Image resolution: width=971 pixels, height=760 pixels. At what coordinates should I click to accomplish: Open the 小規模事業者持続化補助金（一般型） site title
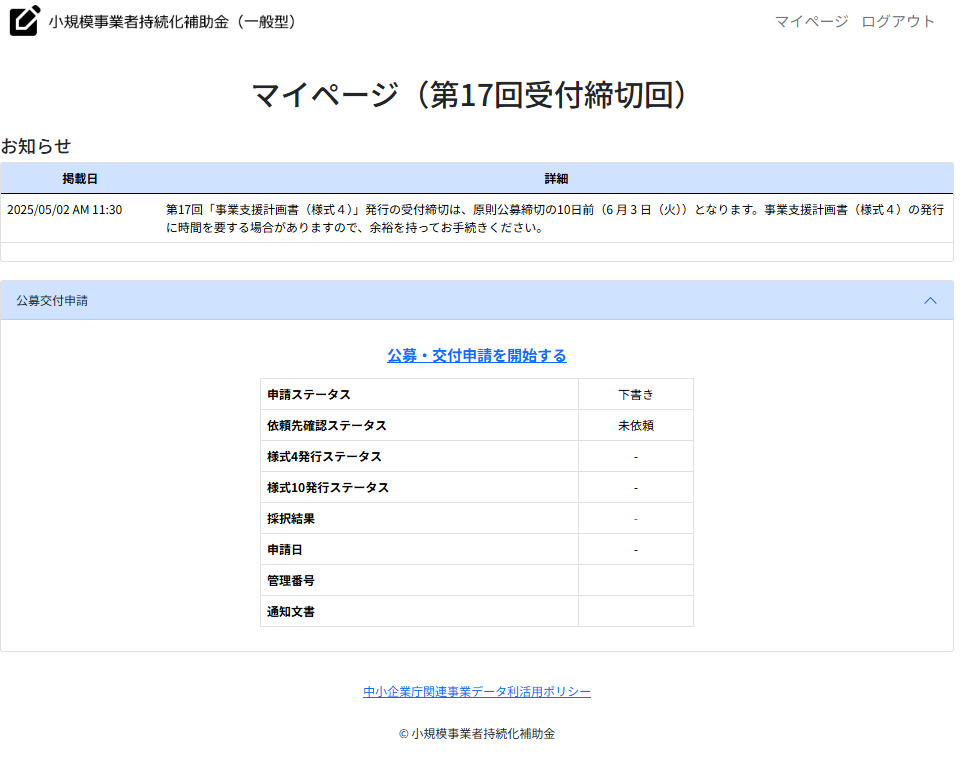click(175, 22)
